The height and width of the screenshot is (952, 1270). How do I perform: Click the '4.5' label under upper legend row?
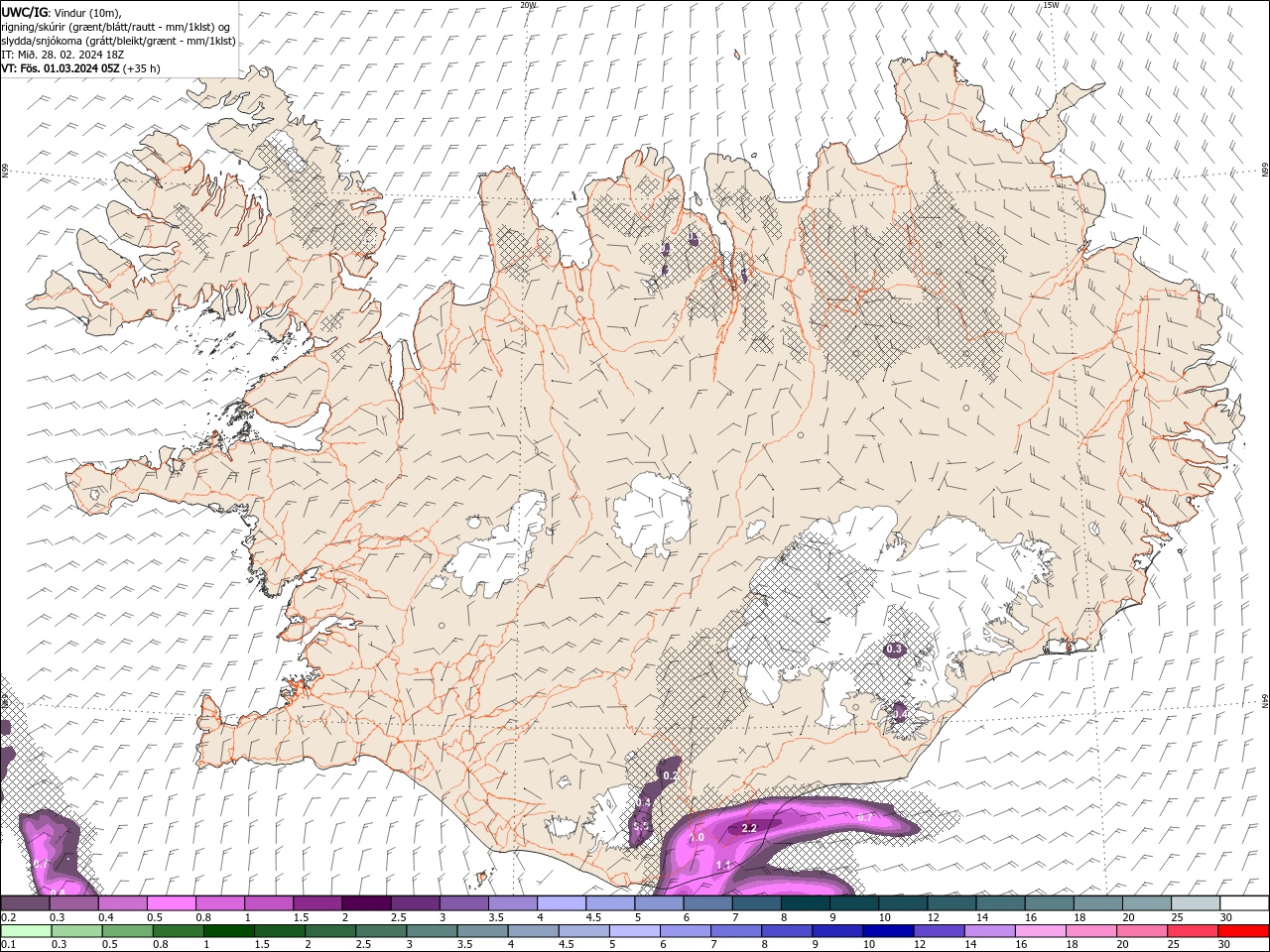pos(593,917)
